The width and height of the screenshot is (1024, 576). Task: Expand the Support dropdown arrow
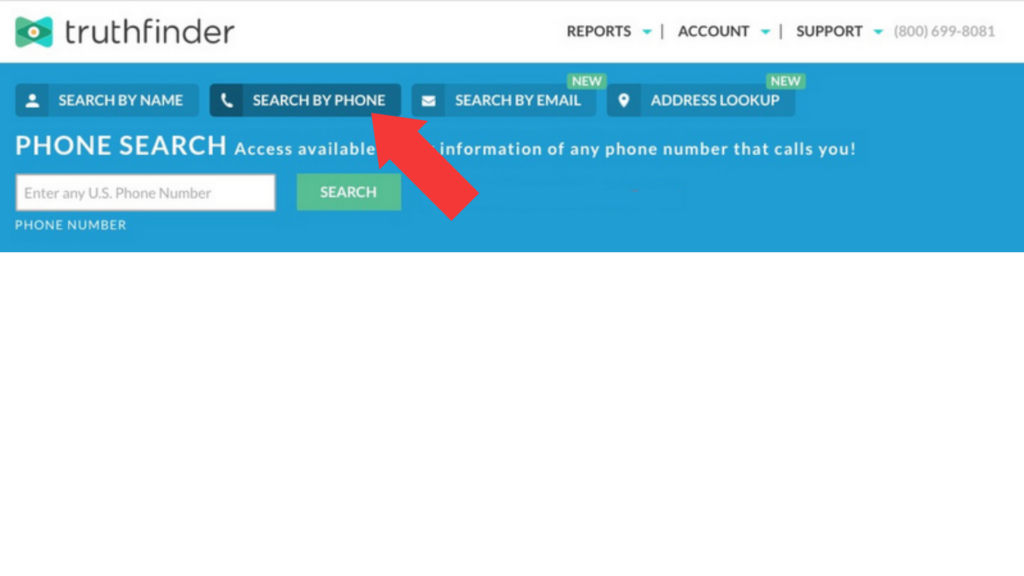coord(878,31)
